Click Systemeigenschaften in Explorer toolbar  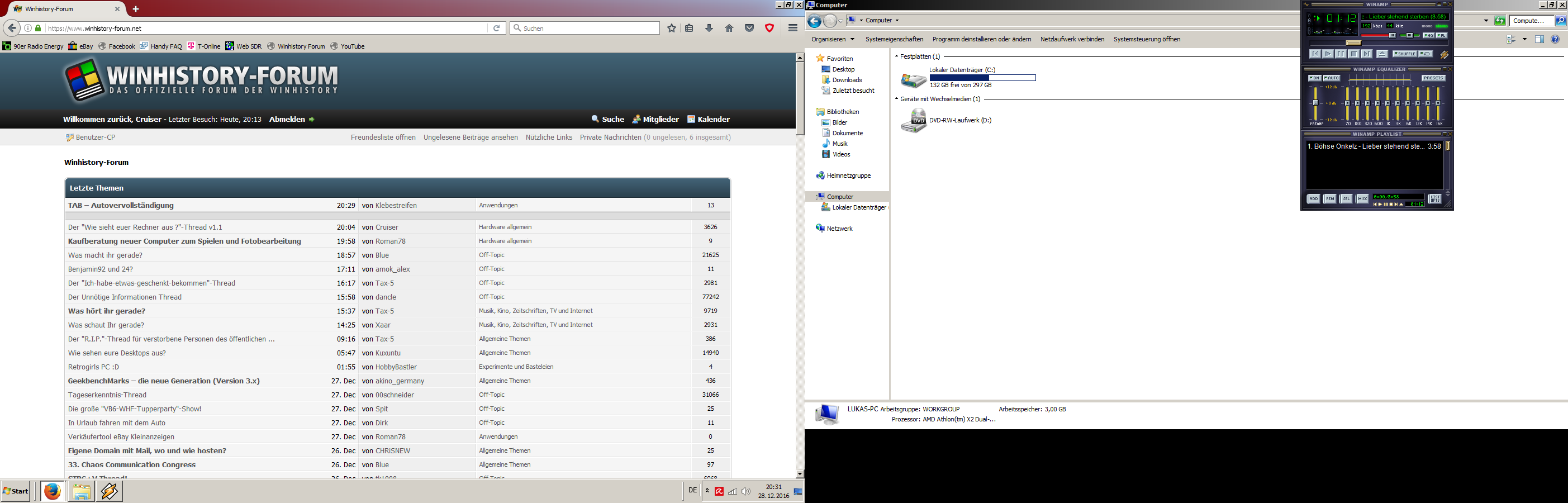pyautogui.click(x=894, y=40)
